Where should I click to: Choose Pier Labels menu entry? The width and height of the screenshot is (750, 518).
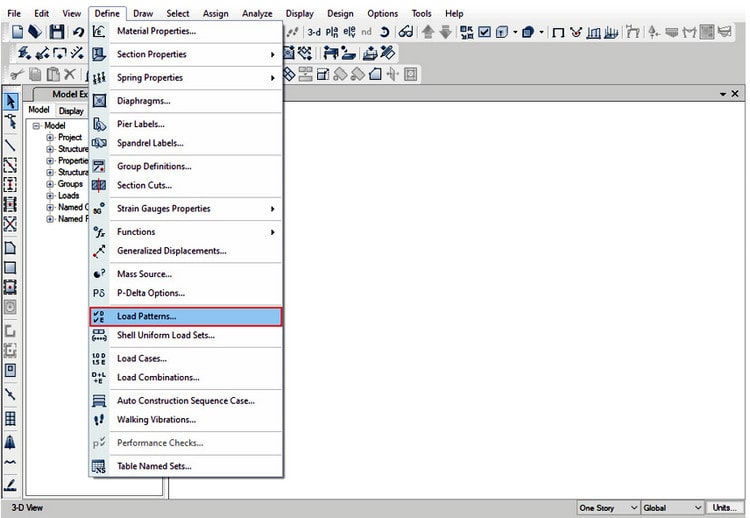point(186,124)
